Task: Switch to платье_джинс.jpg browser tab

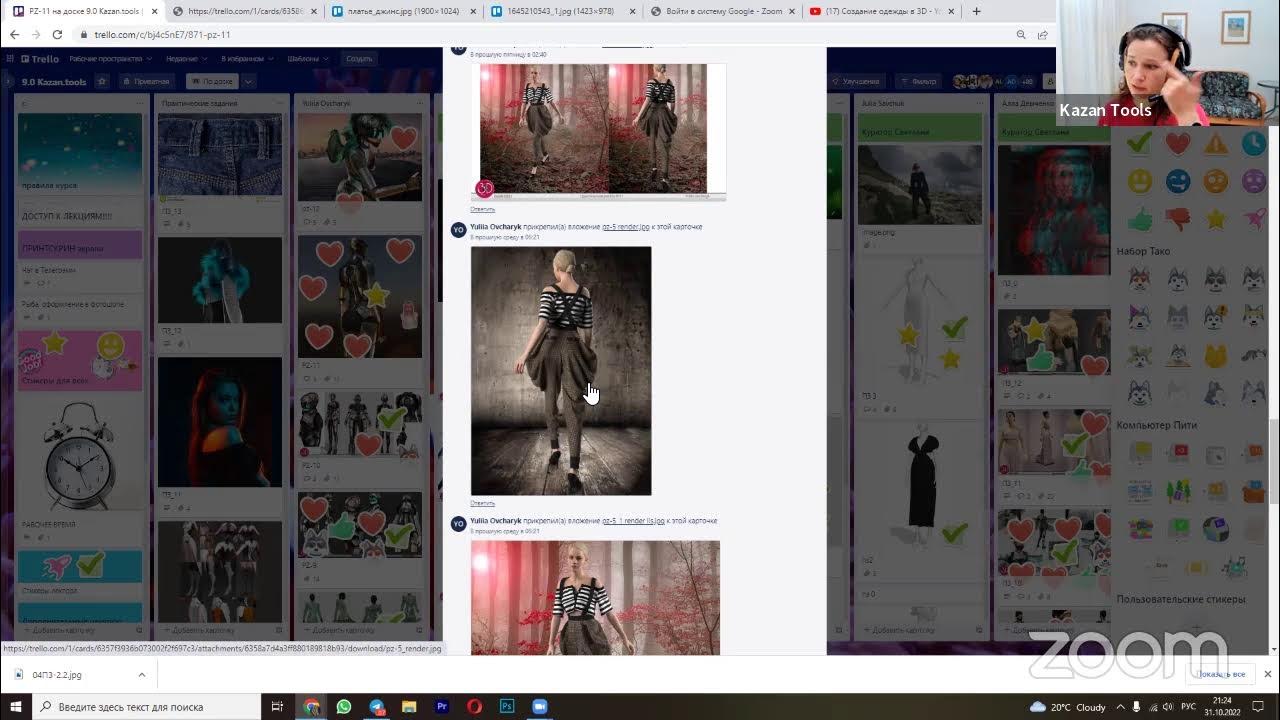Action: [403, 11]
